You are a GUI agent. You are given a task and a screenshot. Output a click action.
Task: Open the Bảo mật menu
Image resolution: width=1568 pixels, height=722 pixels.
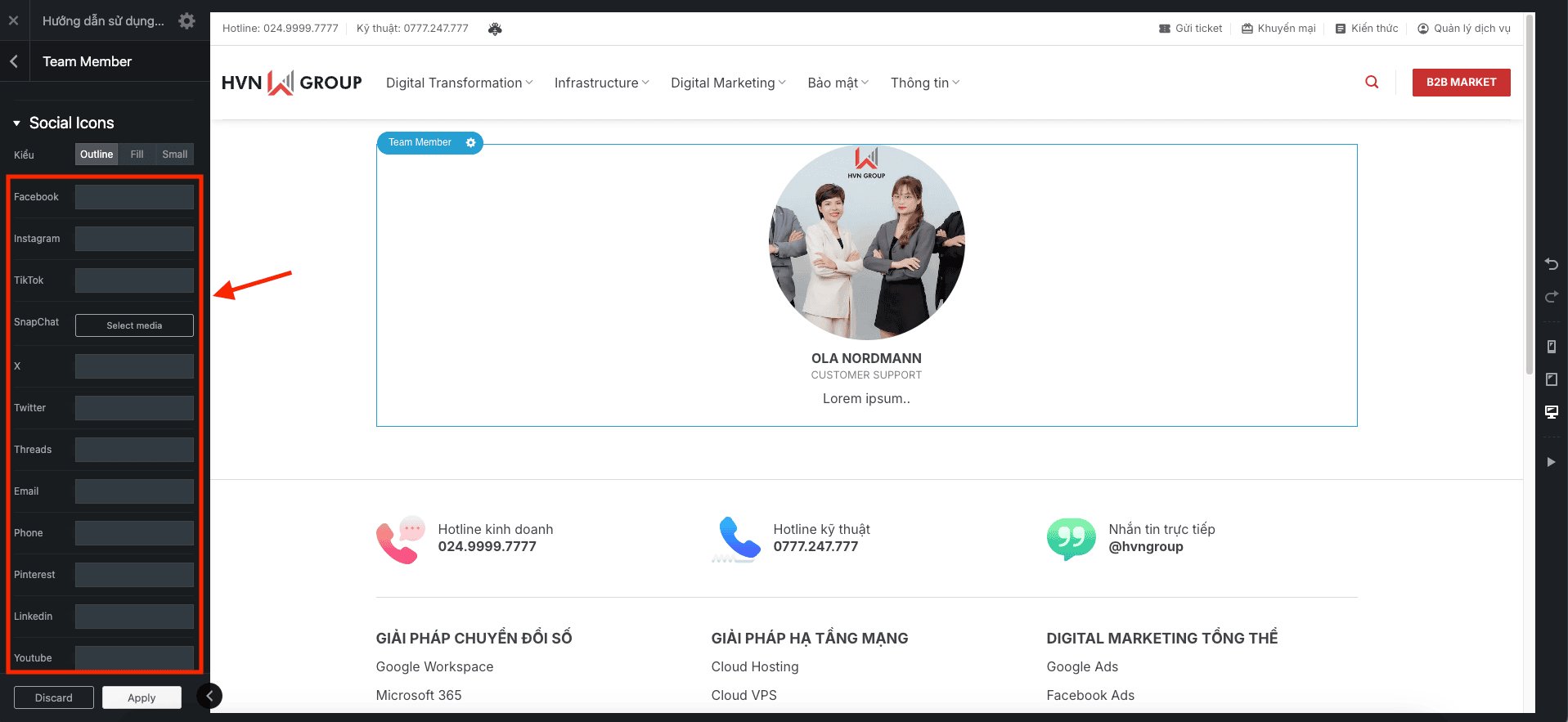coord(838,83)
